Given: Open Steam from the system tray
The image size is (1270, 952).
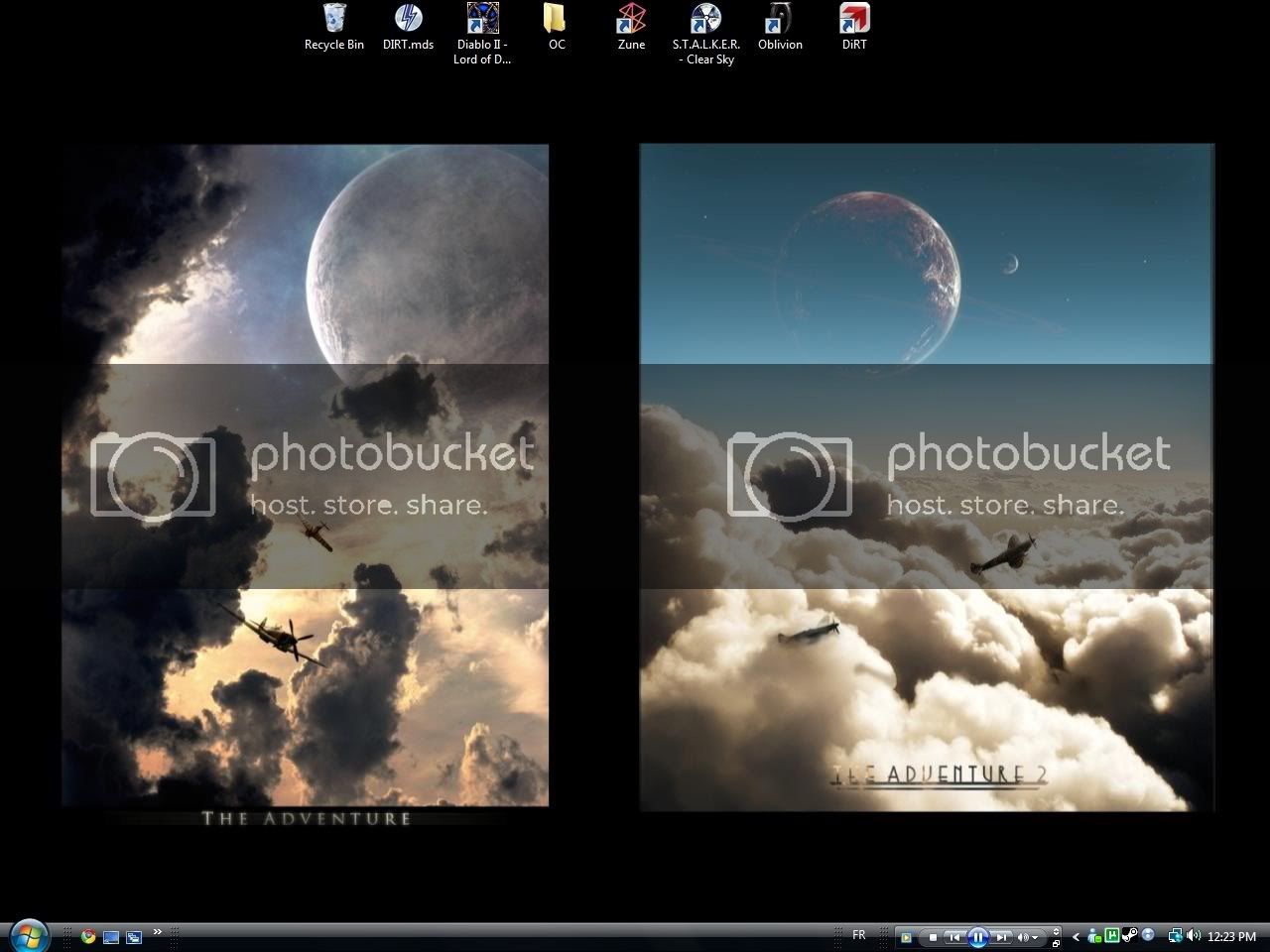Looking at the screenshot, I should (x=1130, y=935).
